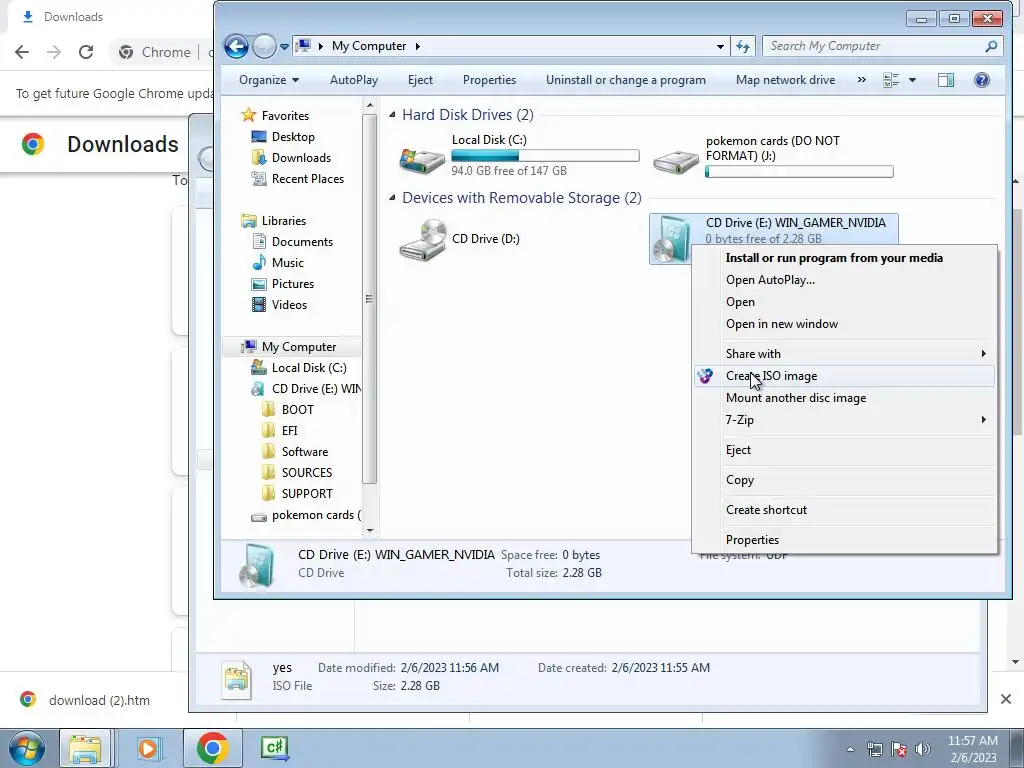Open the SUPPORT folder in the tree
The height and width of the screenshot is (768, 1024).
[307, 494]
